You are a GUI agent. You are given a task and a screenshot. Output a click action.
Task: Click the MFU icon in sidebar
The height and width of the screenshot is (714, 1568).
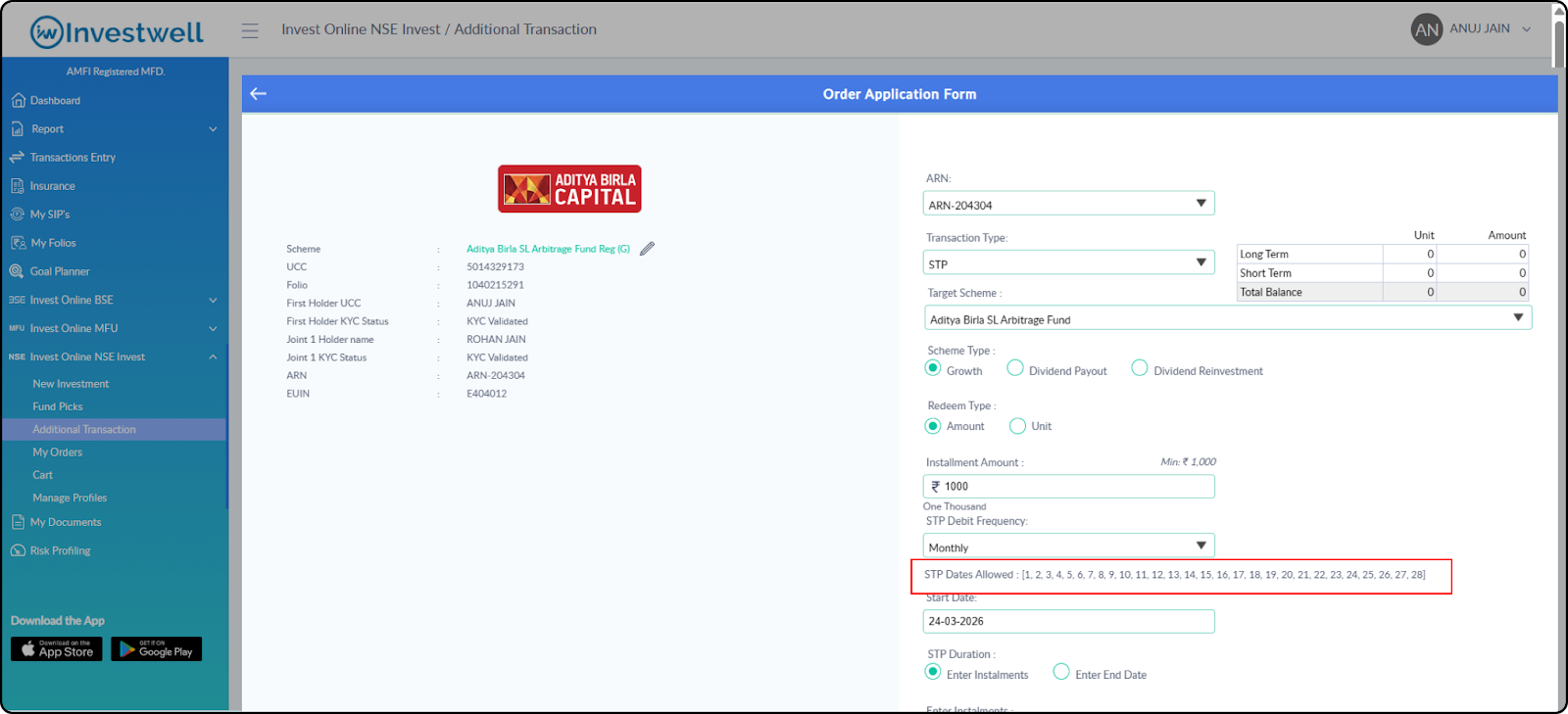(x=17, y=328)
